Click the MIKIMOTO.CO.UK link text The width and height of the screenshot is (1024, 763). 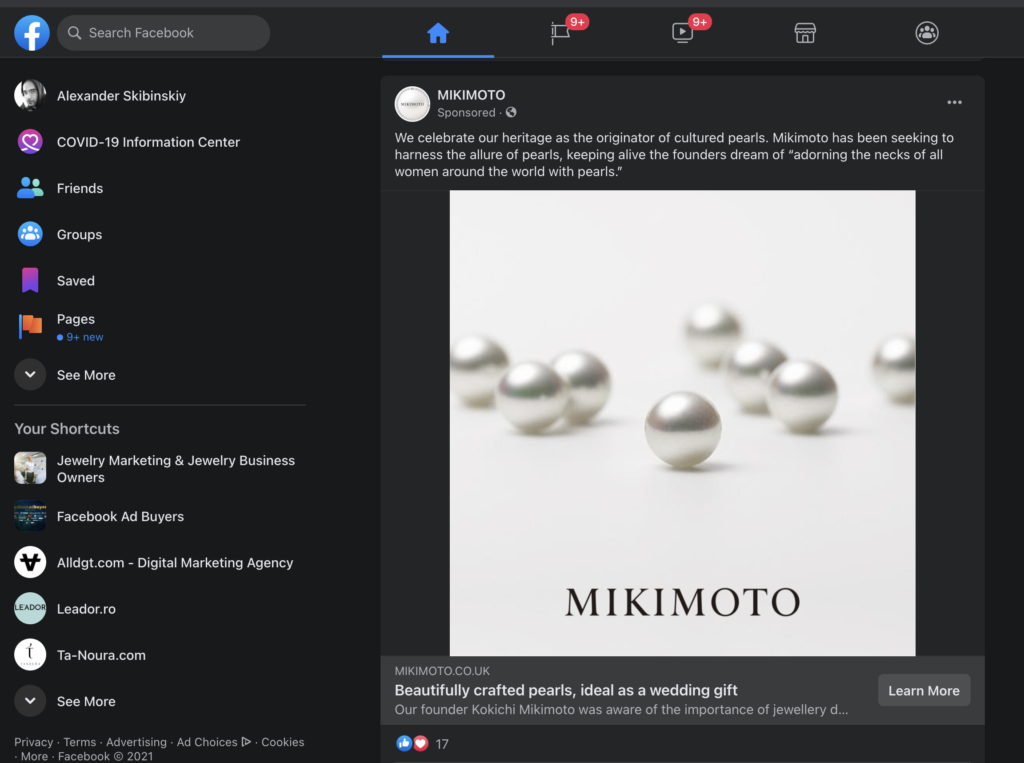(442, 671)
